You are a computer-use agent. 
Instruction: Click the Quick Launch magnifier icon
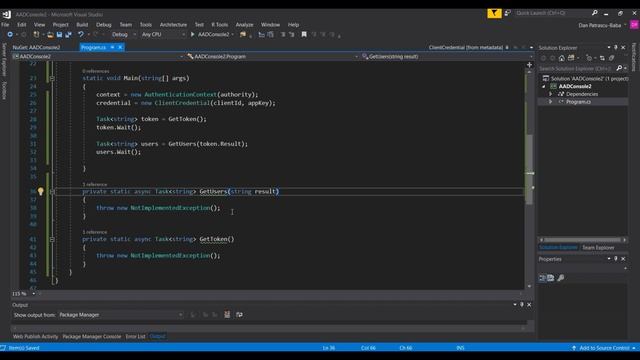(595, 13)
